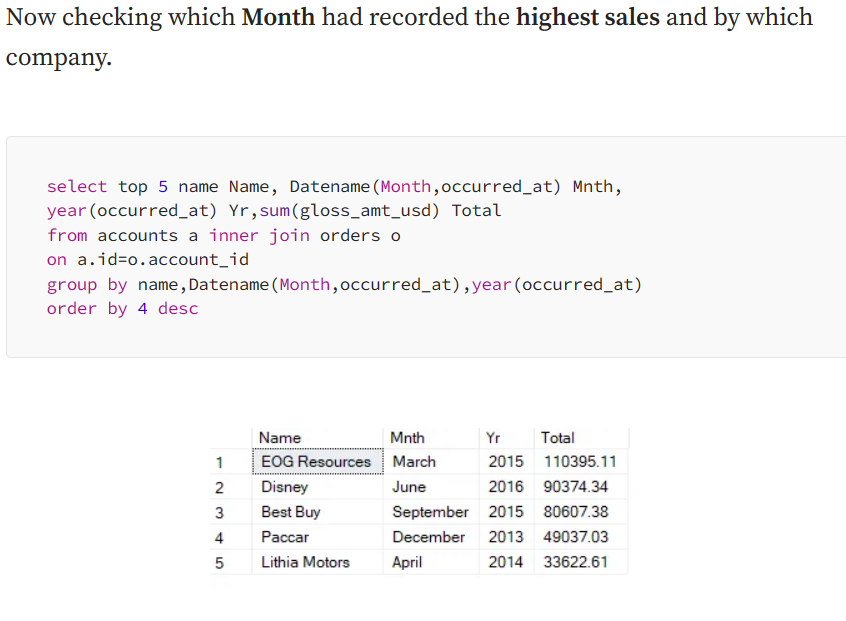Click the Total column header
The width and height of the screenshot is (846, 621).
tap(581, 438)
